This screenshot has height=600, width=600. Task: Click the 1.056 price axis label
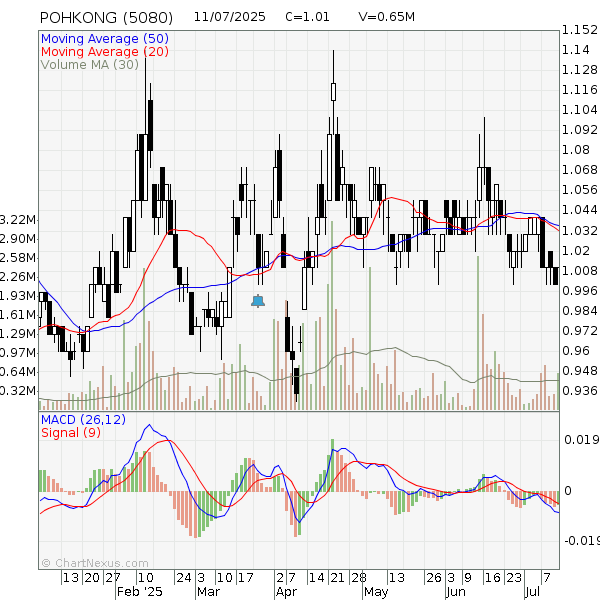pyautogui.click(x=579, y=190)
